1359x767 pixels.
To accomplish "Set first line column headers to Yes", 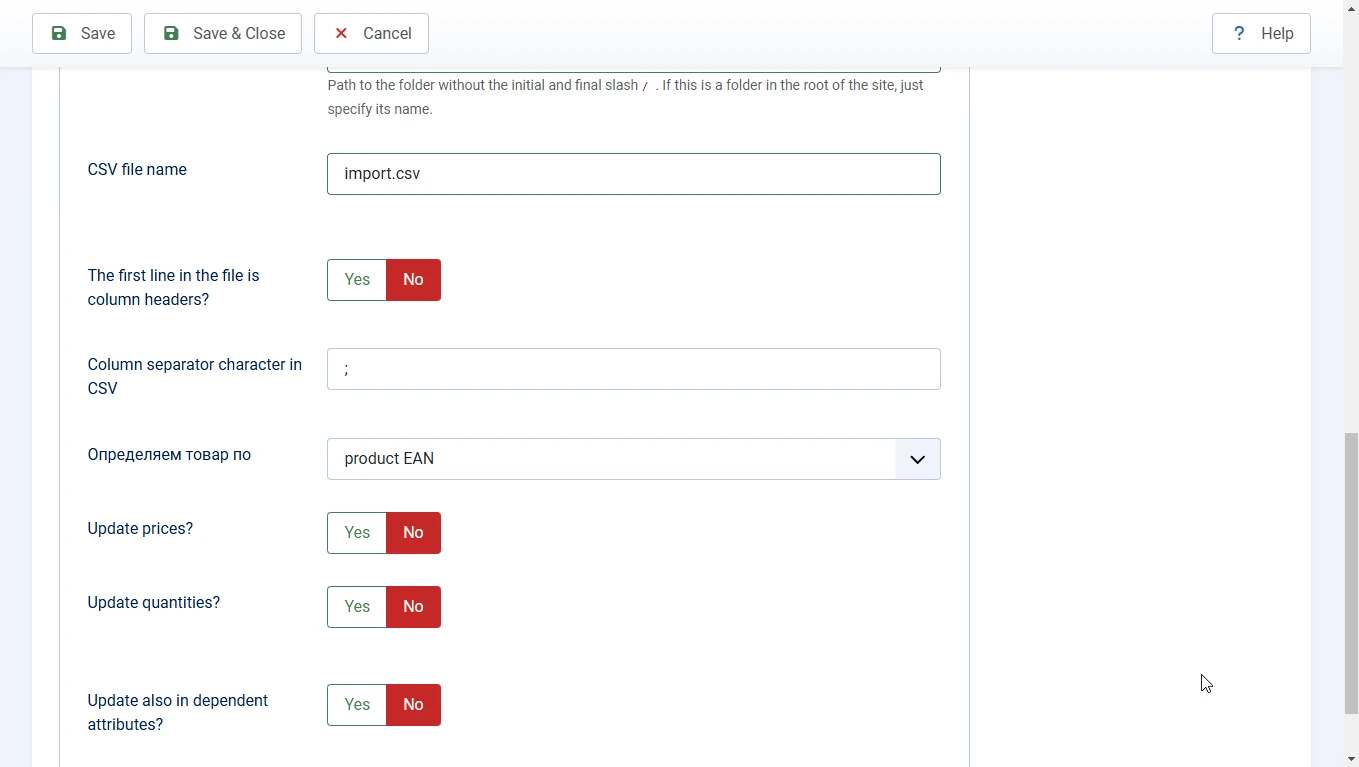I will (357, 280).
